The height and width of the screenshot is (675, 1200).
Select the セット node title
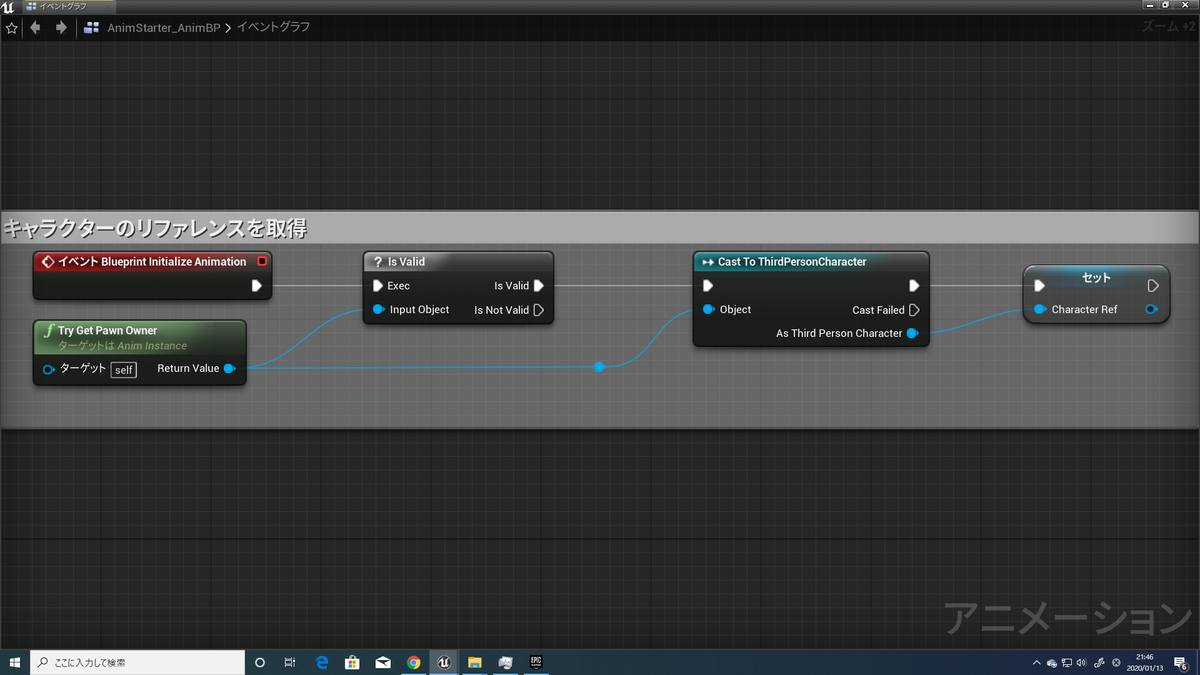point(1097,278)
